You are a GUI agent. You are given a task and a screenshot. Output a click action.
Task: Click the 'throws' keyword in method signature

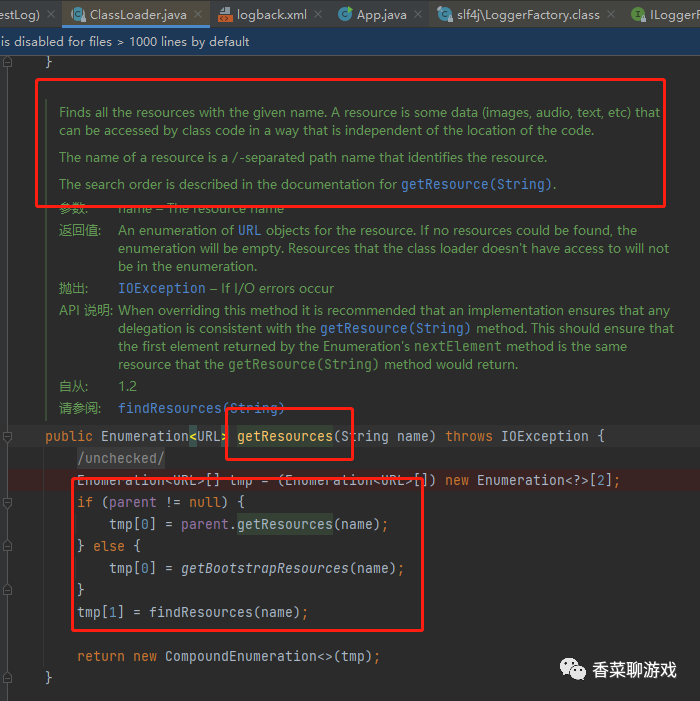[468, 436]
